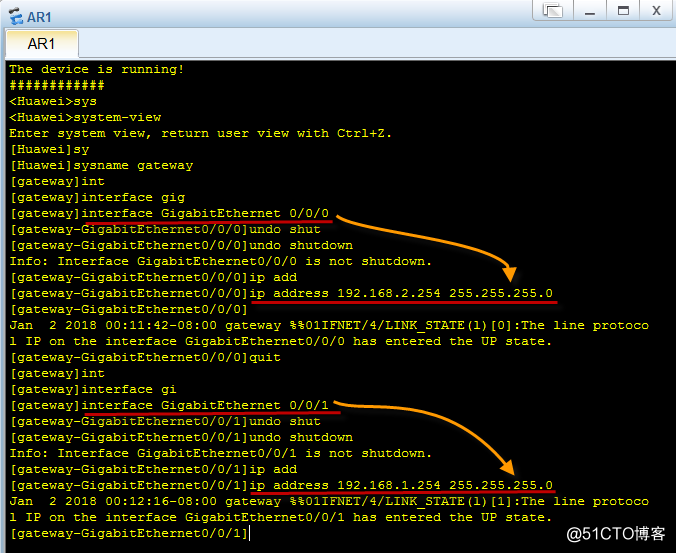The image size is (676, 553).
Task: Click 'Info: Interface GigabitEthernet0/0/0 is not shutdown.'
Action: pyautogui.click(x=220, y=261)
